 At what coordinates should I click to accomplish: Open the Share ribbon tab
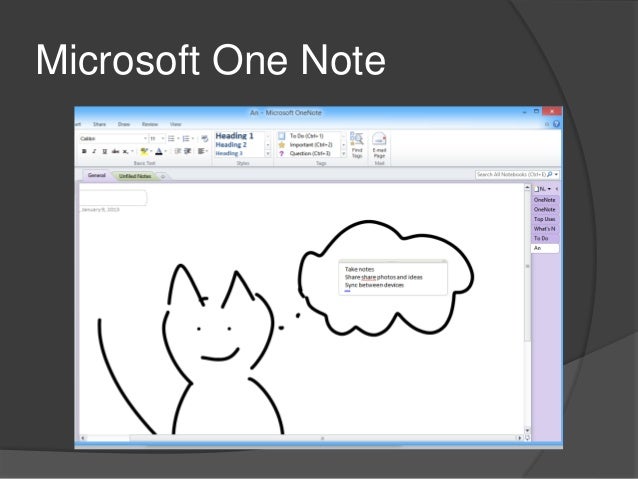99,124
